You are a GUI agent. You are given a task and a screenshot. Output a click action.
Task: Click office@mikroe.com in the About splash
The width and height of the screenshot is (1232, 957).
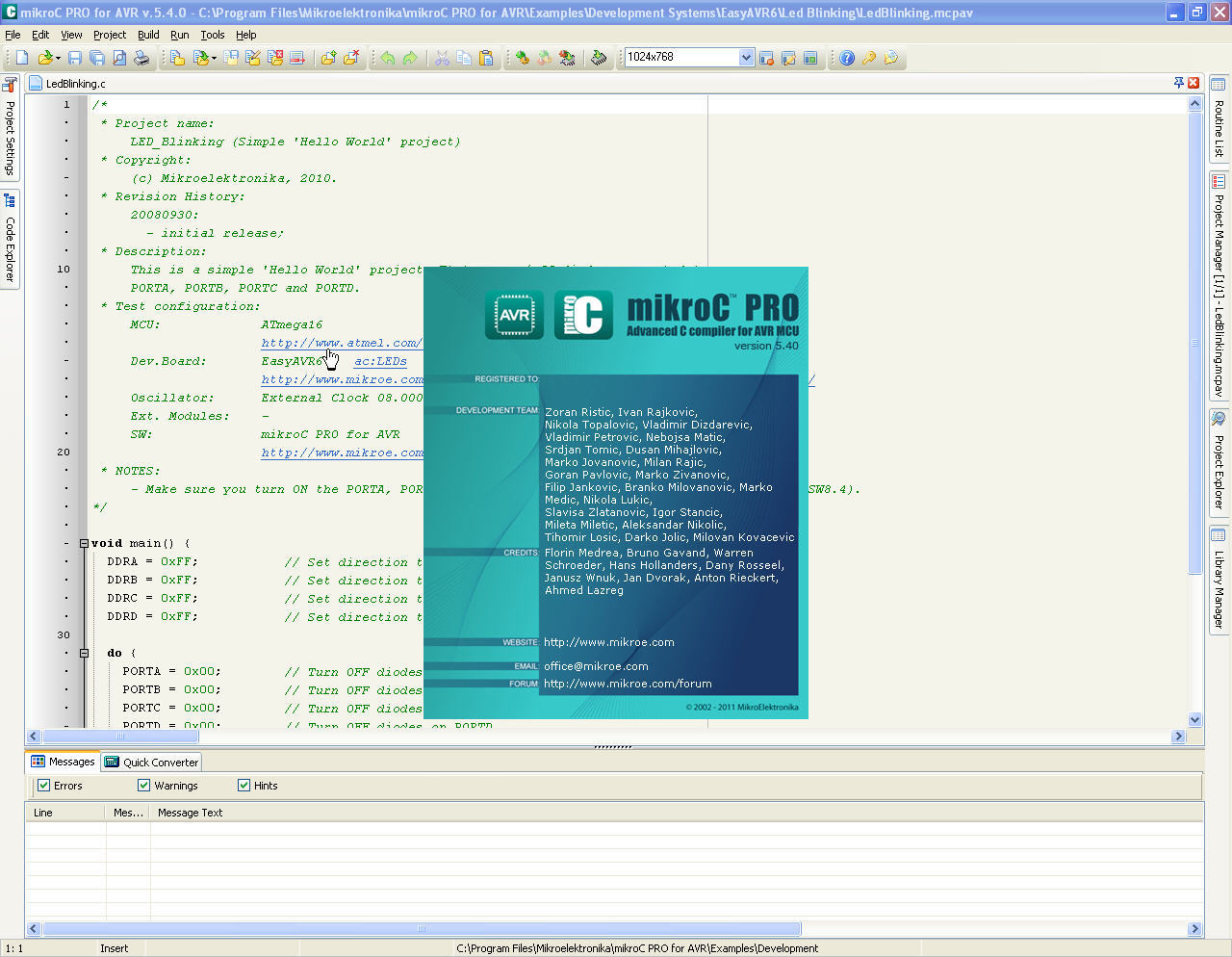click(596, 666)
